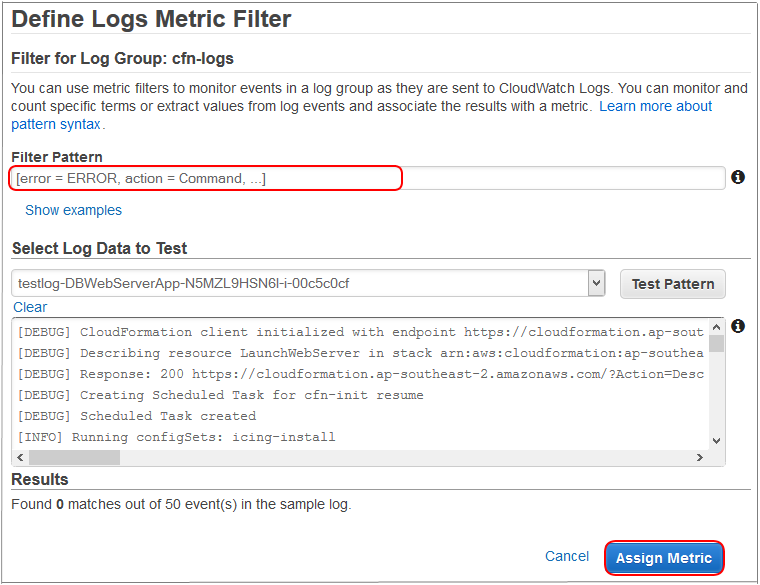
Task: Follow the Learn more about pattern syntax link
Action: pyautogui.click(x=655, y=106)
